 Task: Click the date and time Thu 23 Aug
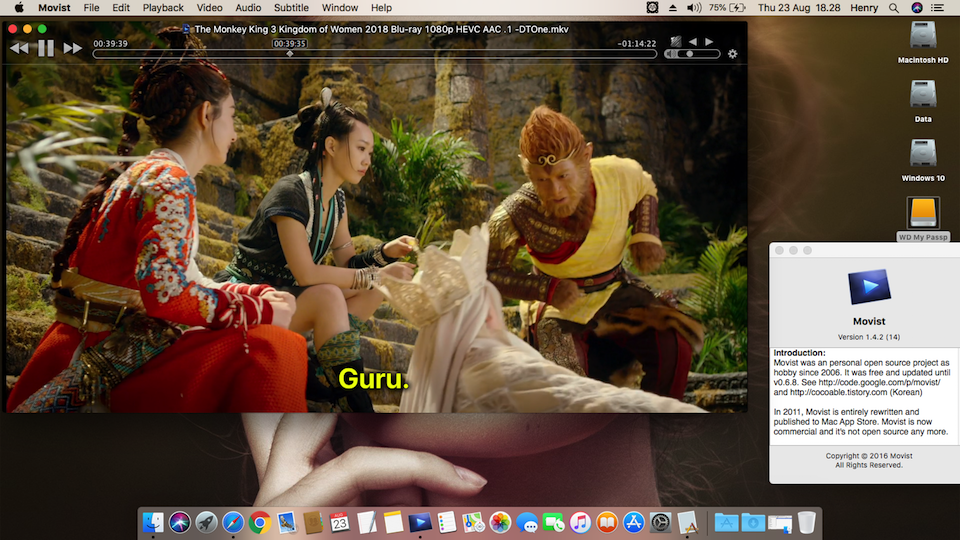point(799,8)
